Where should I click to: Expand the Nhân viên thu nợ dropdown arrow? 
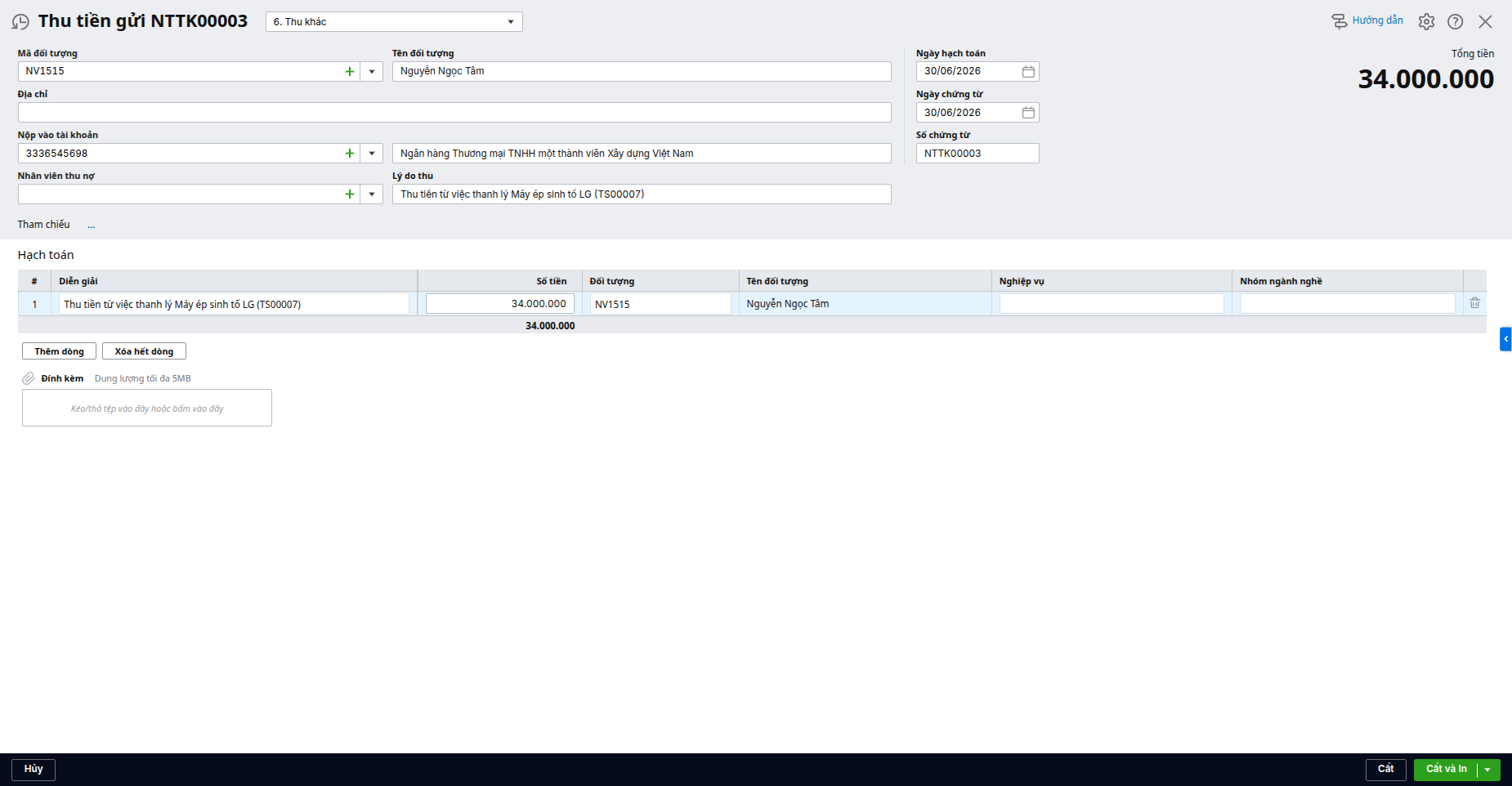click(372, 194)
